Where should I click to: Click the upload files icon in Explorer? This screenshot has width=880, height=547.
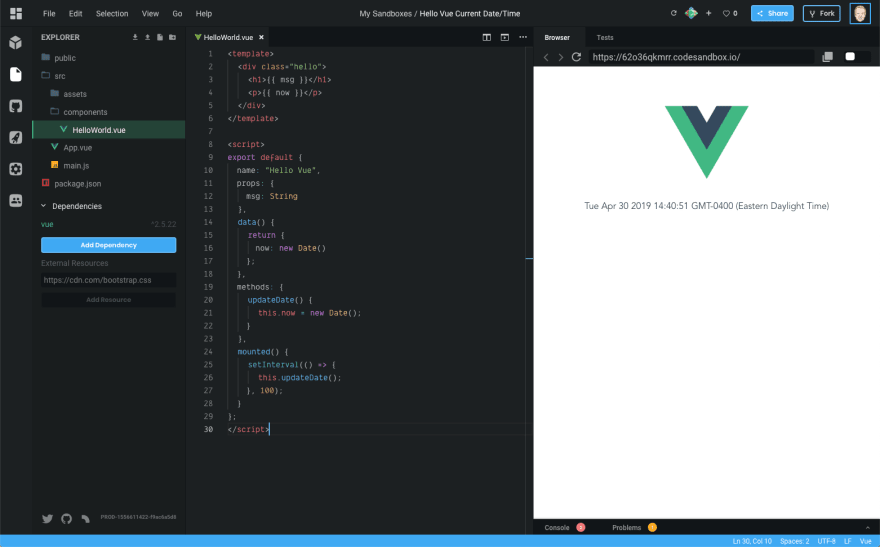(148, 37)
